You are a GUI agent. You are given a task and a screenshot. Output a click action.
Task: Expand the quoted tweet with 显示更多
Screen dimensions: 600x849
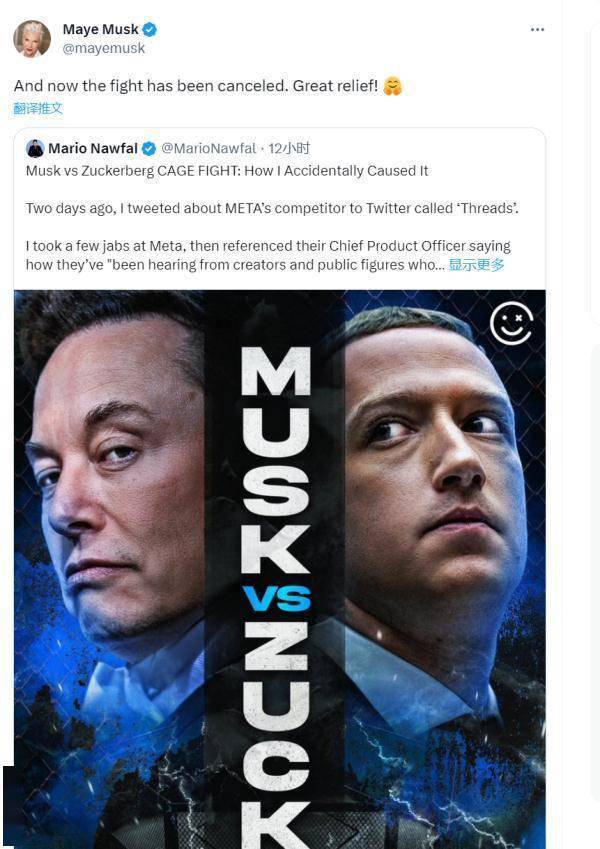point(477,265)
